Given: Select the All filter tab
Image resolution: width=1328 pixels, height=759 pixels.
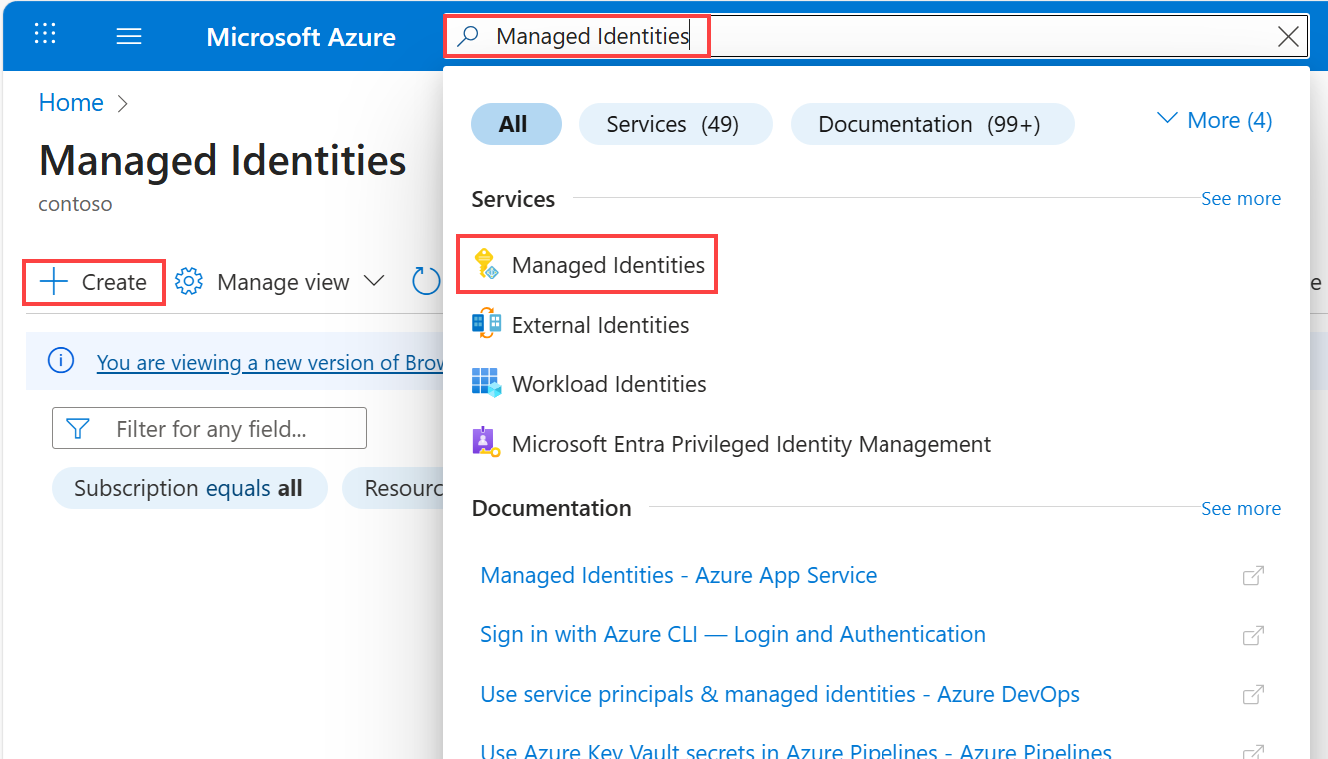Looking at the screenshot, I should click(x=514, y=125).
